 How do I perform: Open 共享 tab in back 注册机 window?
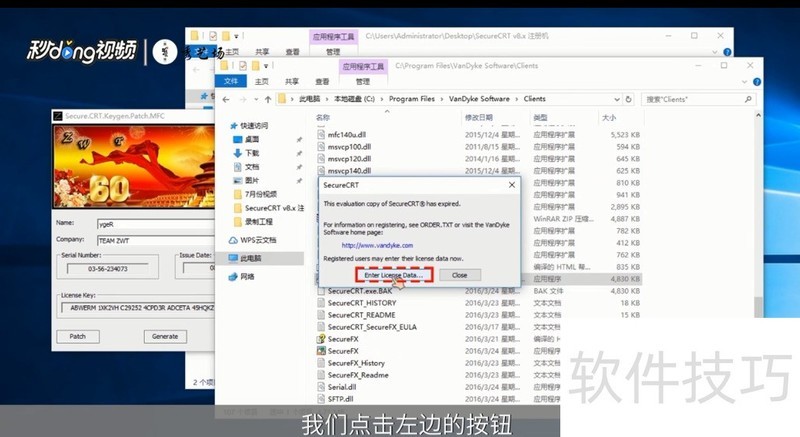[262, 52]
